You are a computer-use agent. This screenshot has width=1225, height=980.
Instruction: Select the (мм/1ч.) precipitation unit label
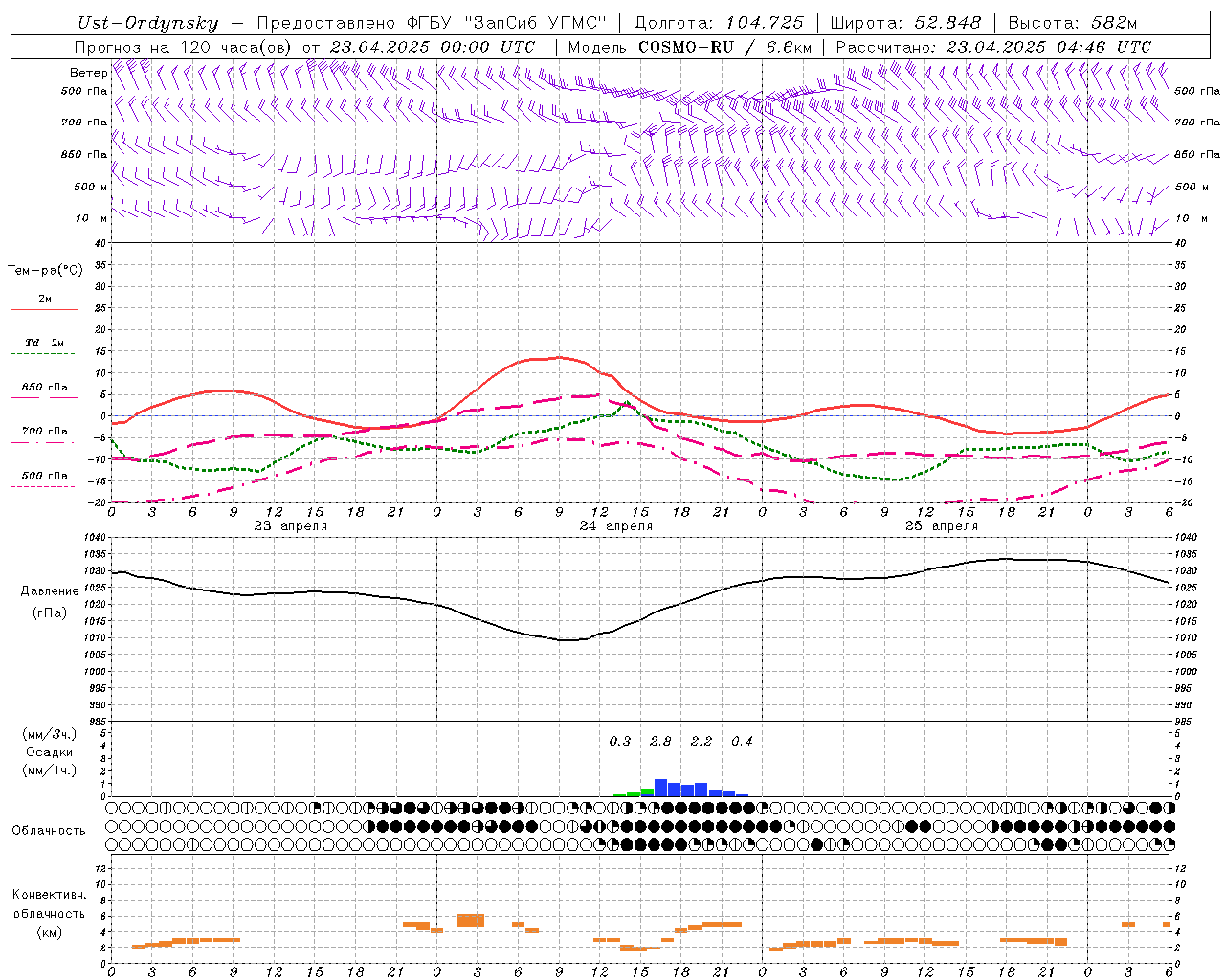50,770
